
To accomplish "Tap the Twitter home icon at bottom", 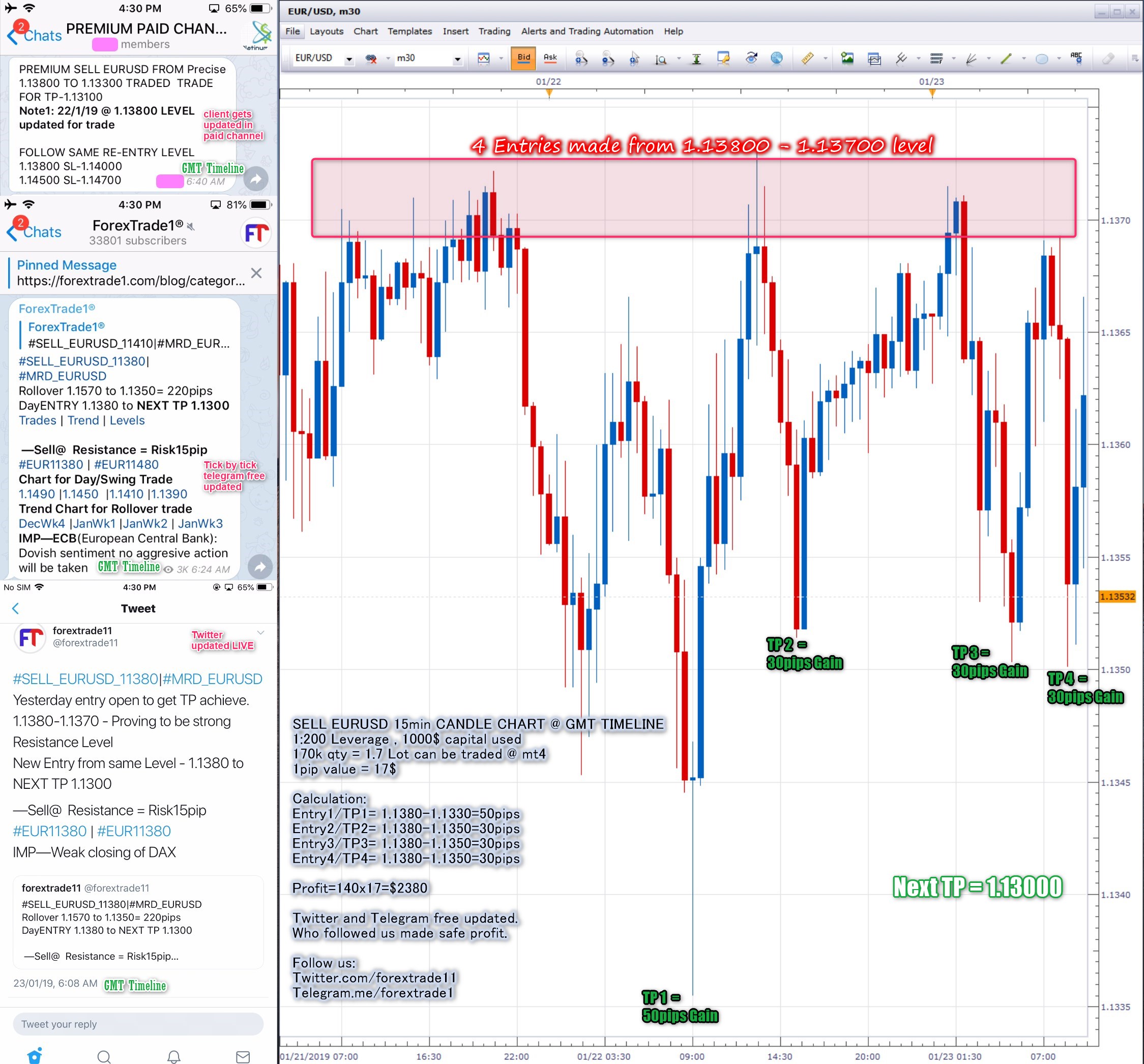I will [35, 1056].
